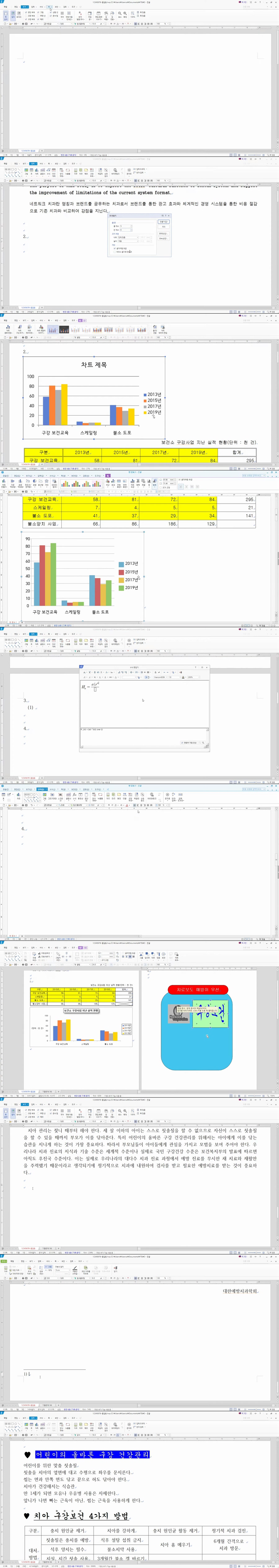
Task: Click 취소 in the table creation dialog
Action: click(x=164, y=227)
